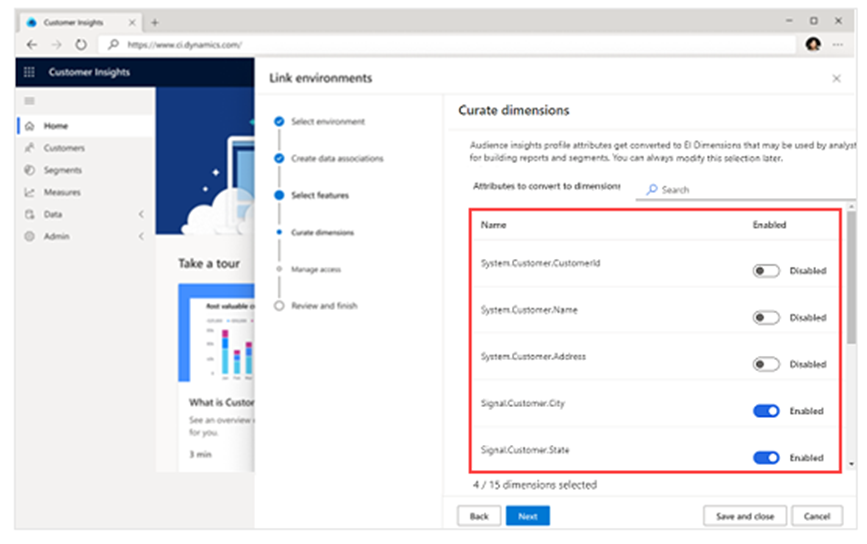The image size is (867, 544).
Task: Click the Signal.Customer.City row name
Action: [523, 403]
